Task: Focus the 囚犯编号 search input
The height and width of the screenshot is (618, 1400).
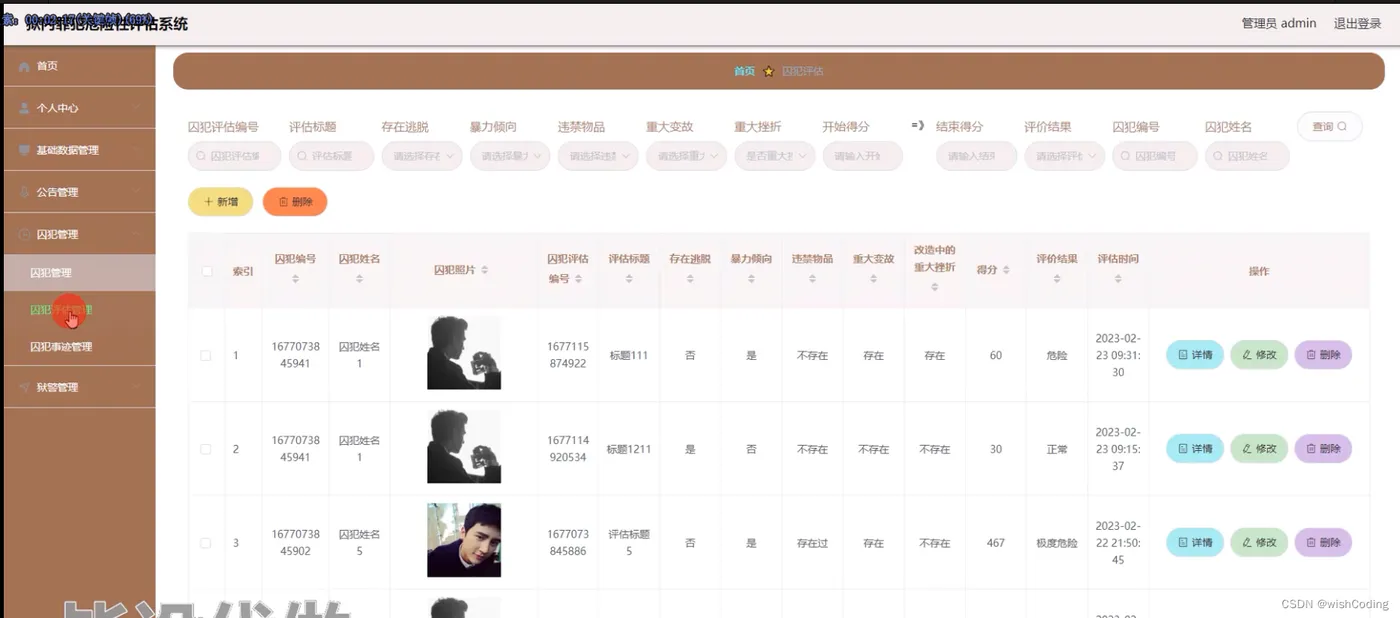Action: pyautogui.click(x=1154, y=156)
